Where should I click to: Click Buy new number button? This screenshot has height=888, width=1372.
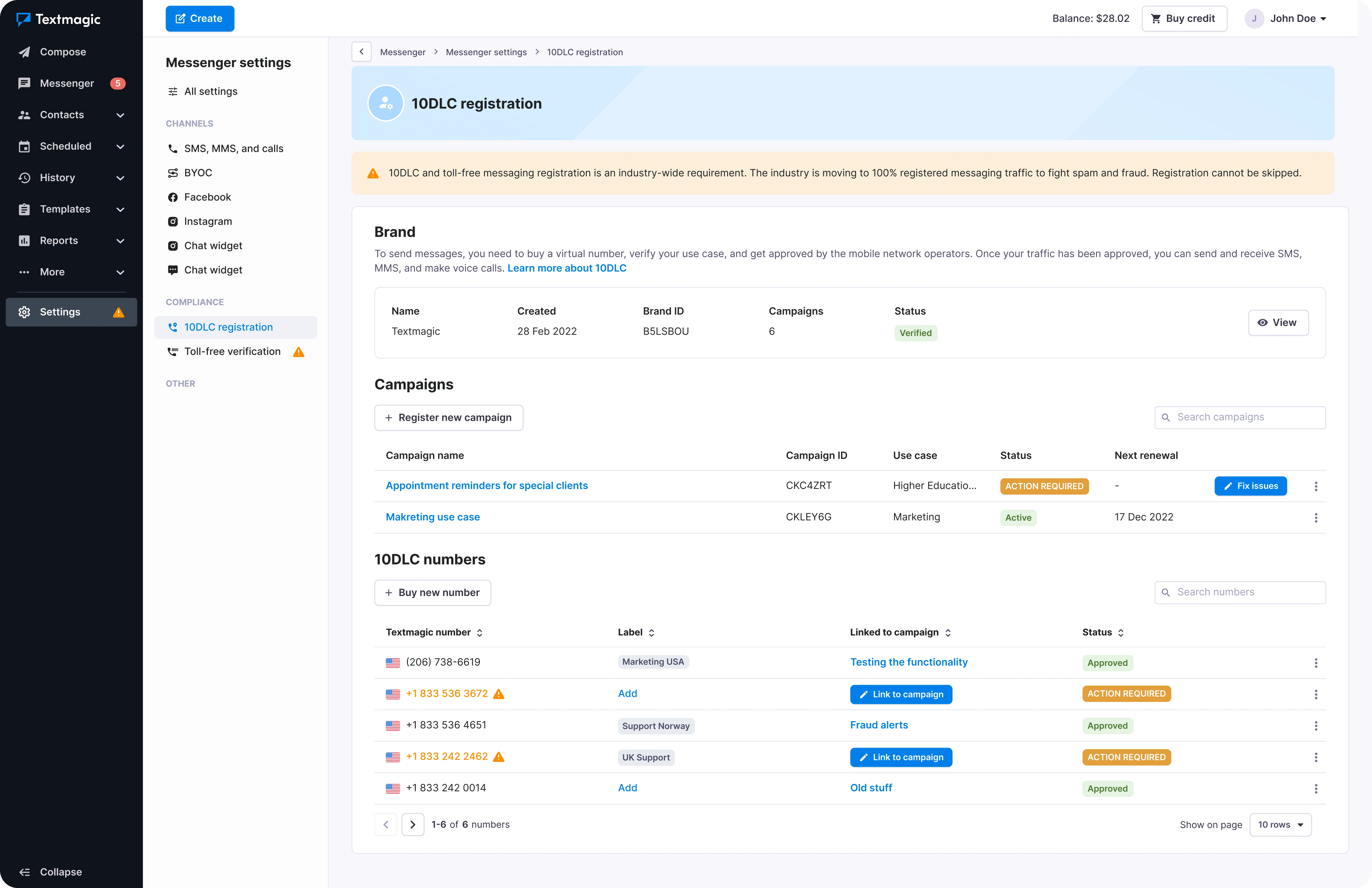click(432, 593)
